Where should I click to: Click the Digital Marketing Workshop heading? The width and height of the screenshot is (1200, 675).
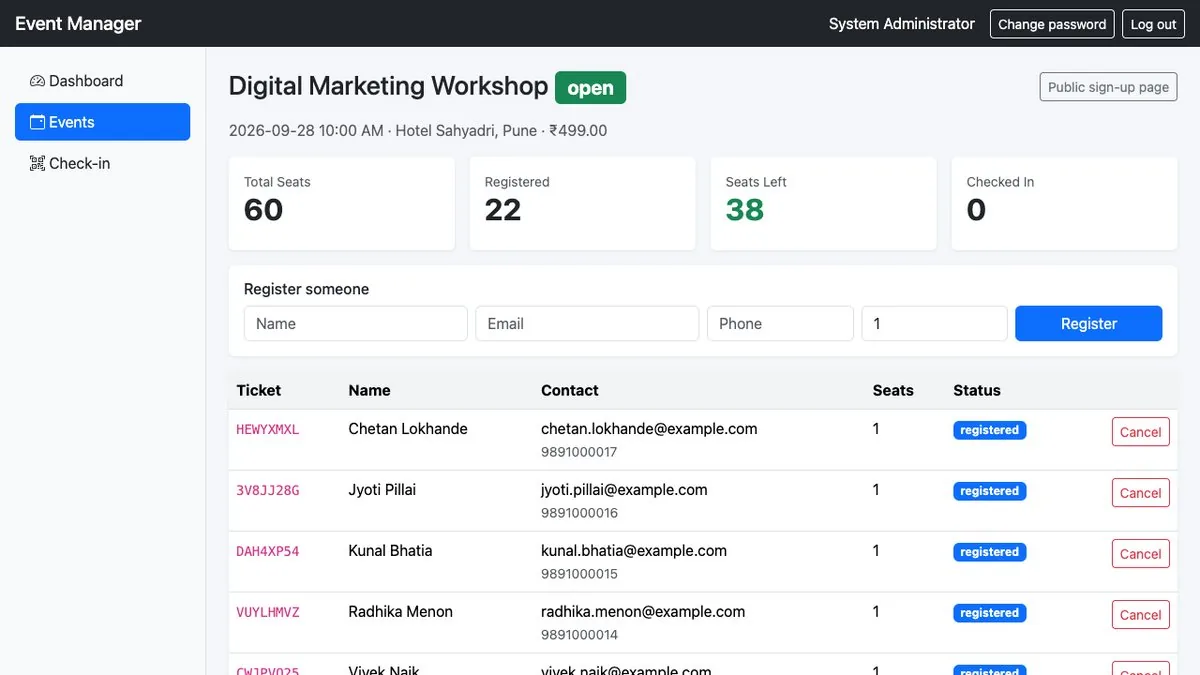[x=388, y=86]
